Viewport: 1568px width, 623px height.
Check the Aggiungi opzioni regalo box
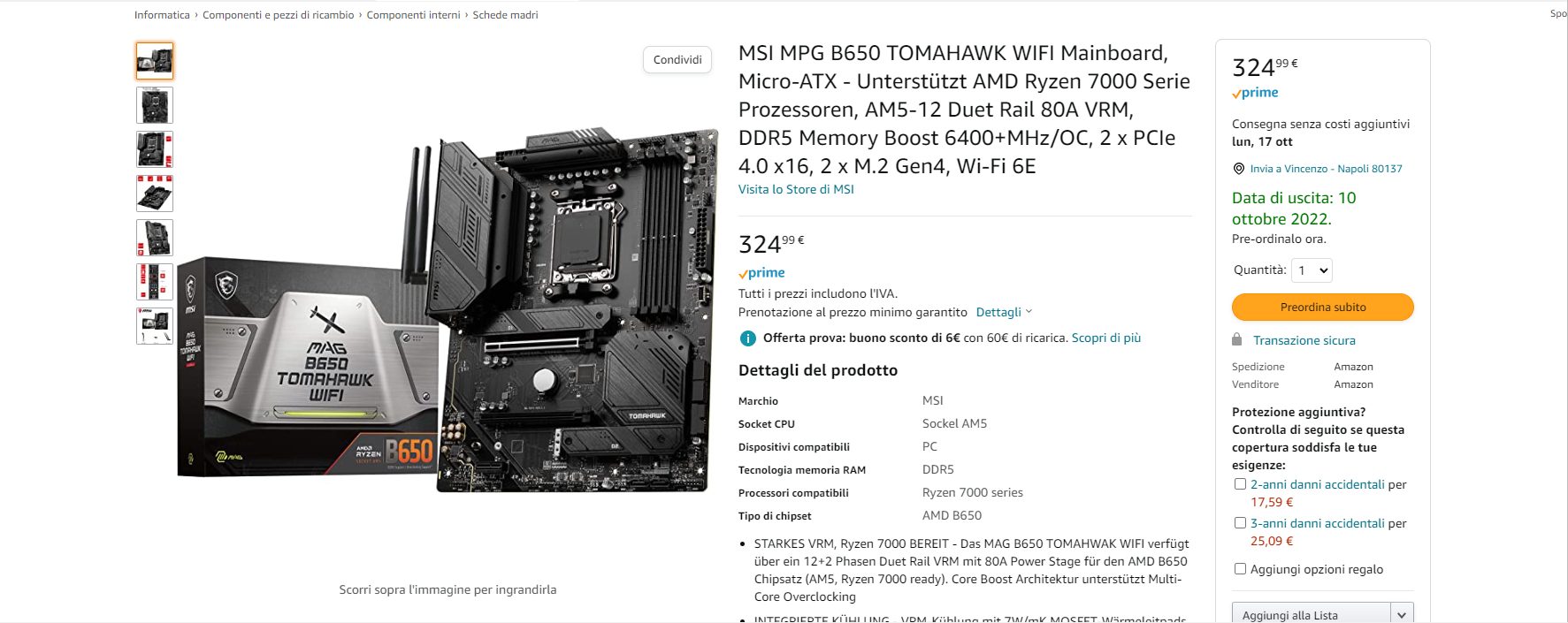click(1240, 569)
